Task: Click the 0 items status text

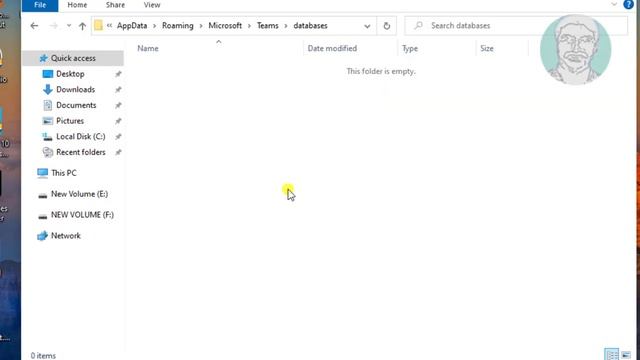Action: [x=43, y=356]
